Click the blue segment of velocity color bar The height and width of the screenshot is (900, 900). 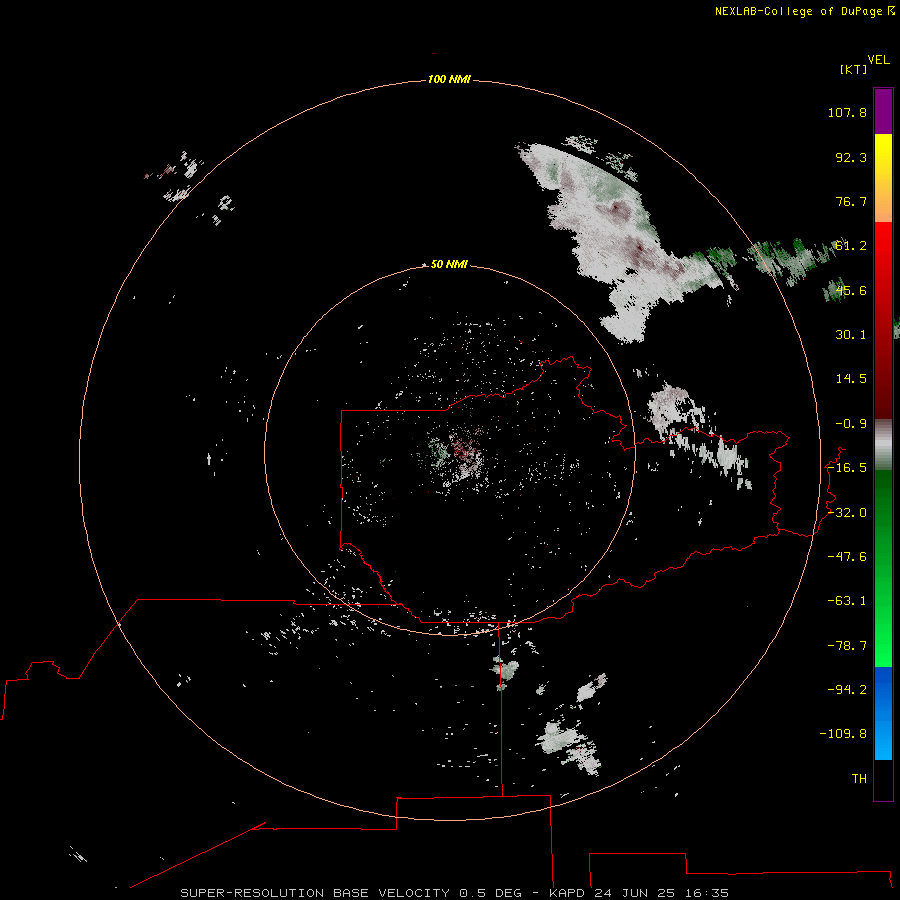[x=883, y=713]
